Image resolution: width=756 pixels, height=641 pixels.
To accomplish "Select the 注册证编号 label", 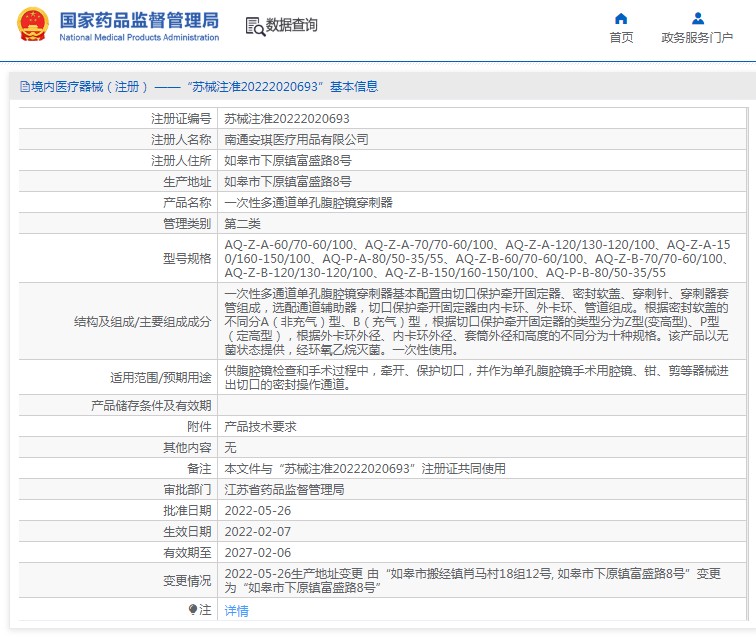I will 181,119.
